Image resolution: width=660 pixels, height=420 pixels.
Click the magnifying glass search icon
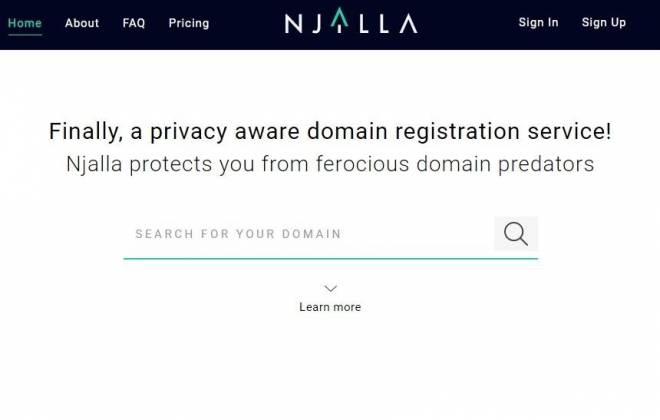coord(516,234)
